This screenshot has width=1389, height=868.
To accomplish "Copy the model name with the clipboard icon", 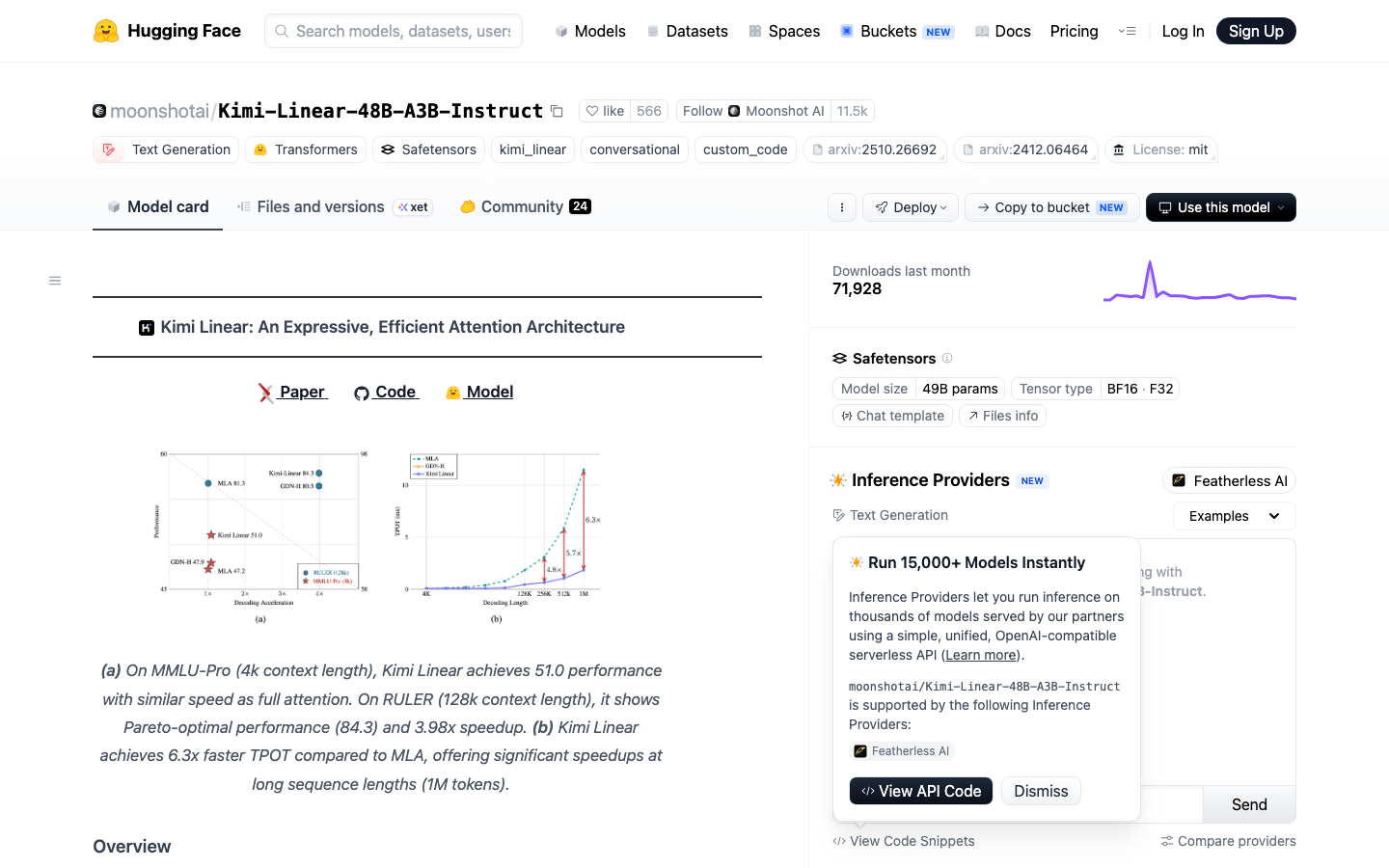I will [557, 111].
